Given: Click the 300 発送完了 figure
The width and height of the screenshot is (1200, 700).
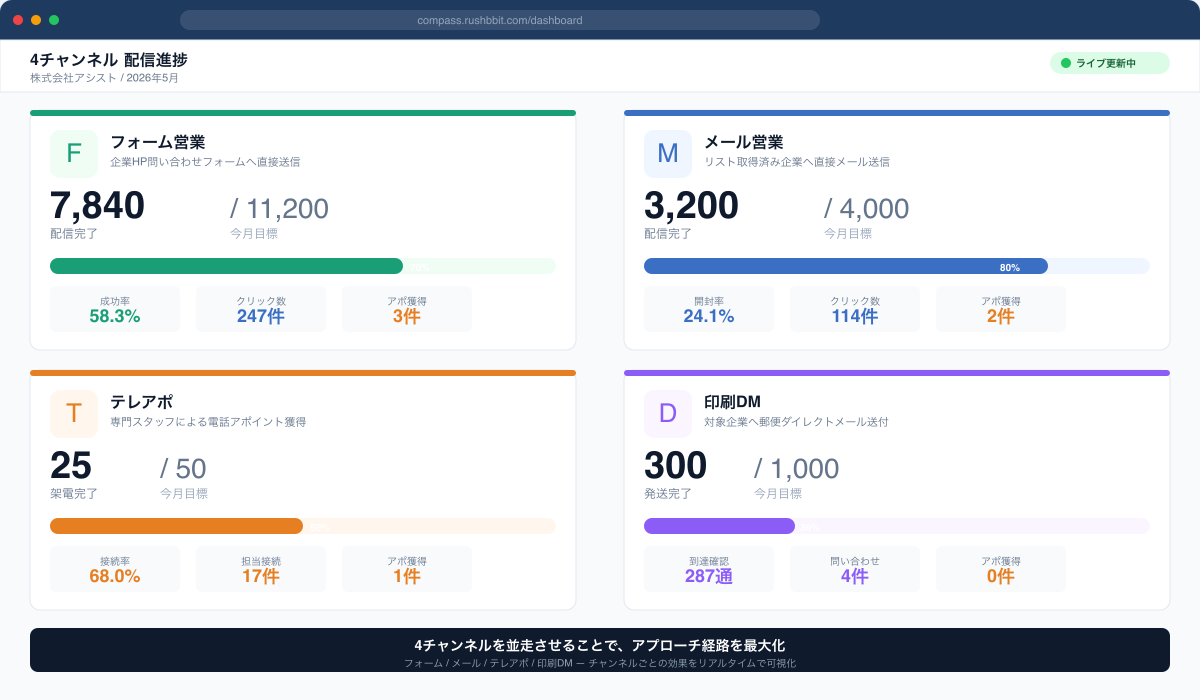Looking at the screenshot, I should click(x=675, y=466).
